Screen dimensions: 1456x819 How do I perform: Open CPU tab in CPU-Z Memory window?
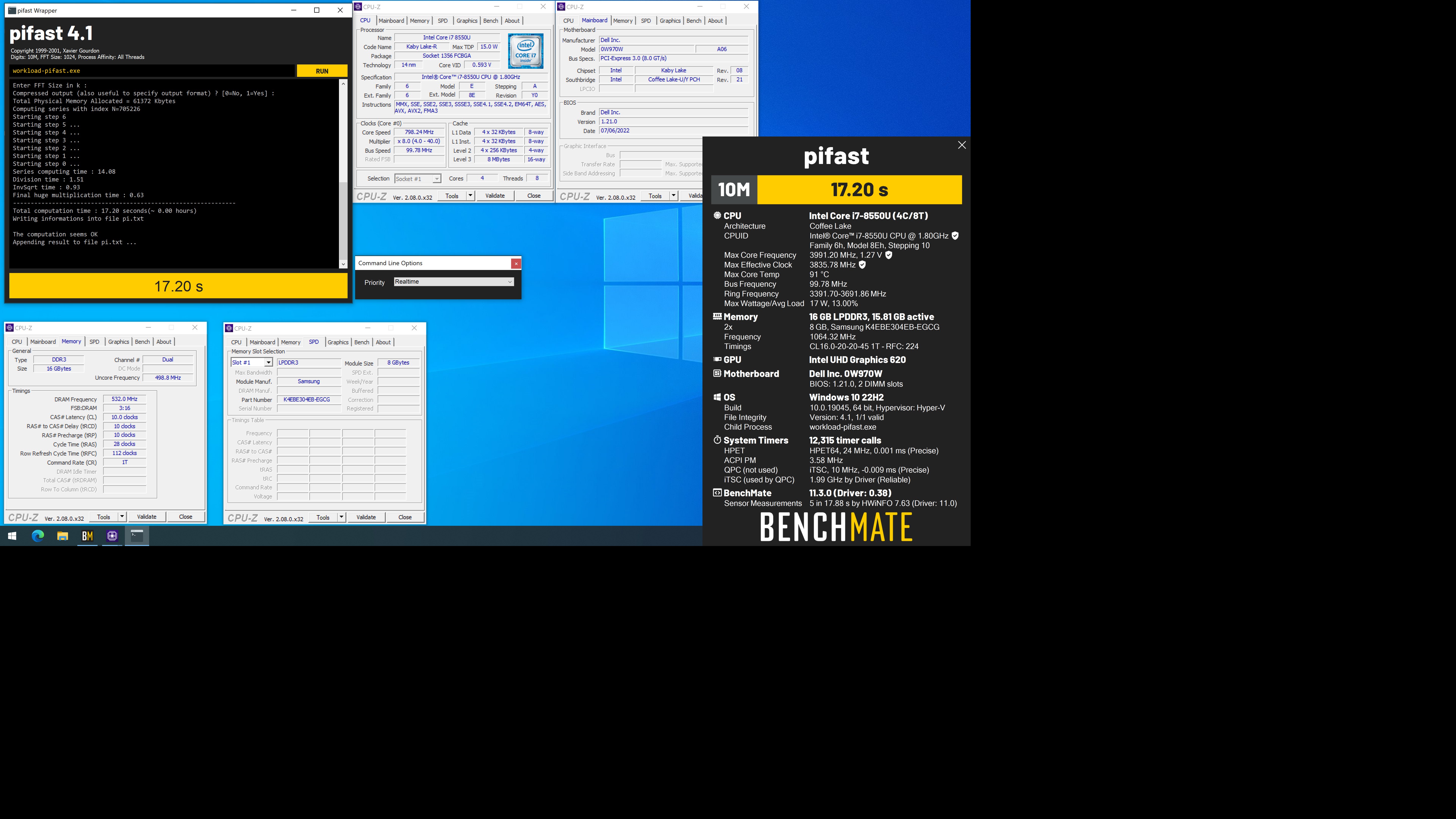17,342
